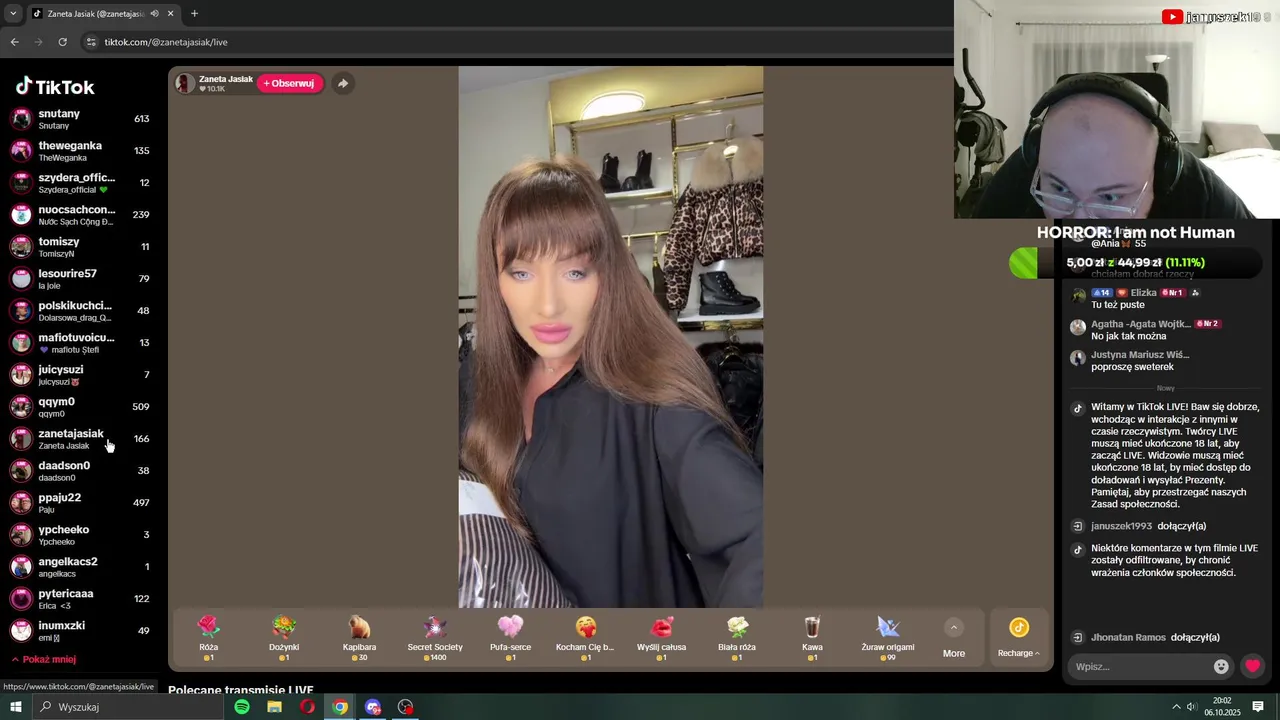Send the Biała róża gift
This screenshot has height=720, width=1280.
[x=737, y=637]
